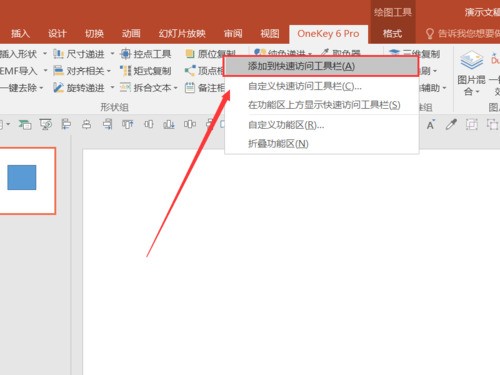
Task: Click the align right icon in toolbar
Action: coord(107,125)
